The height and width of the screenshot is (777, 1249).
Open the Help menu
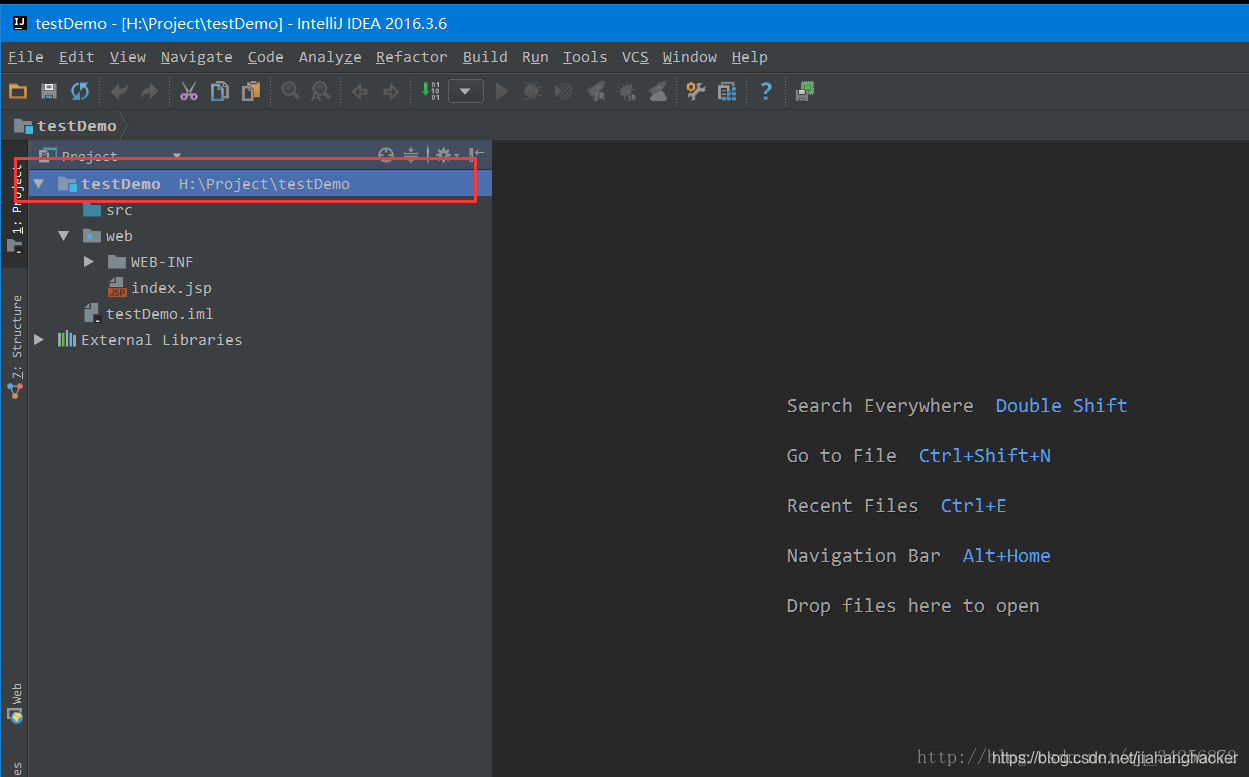(x=749, y=57)
